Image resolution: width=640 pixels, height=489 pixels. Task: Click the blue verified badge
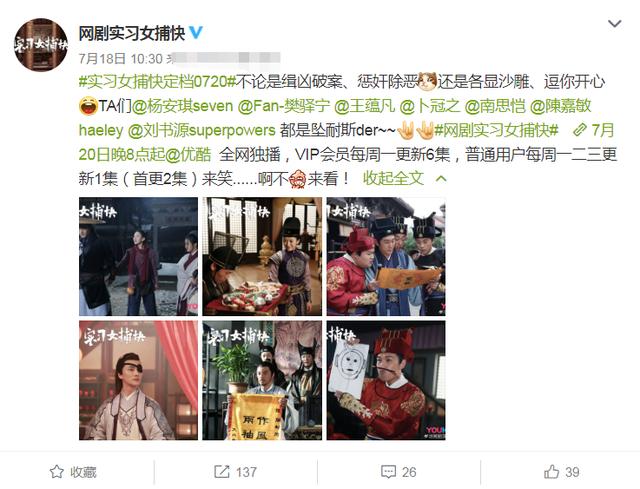(196, 33)
